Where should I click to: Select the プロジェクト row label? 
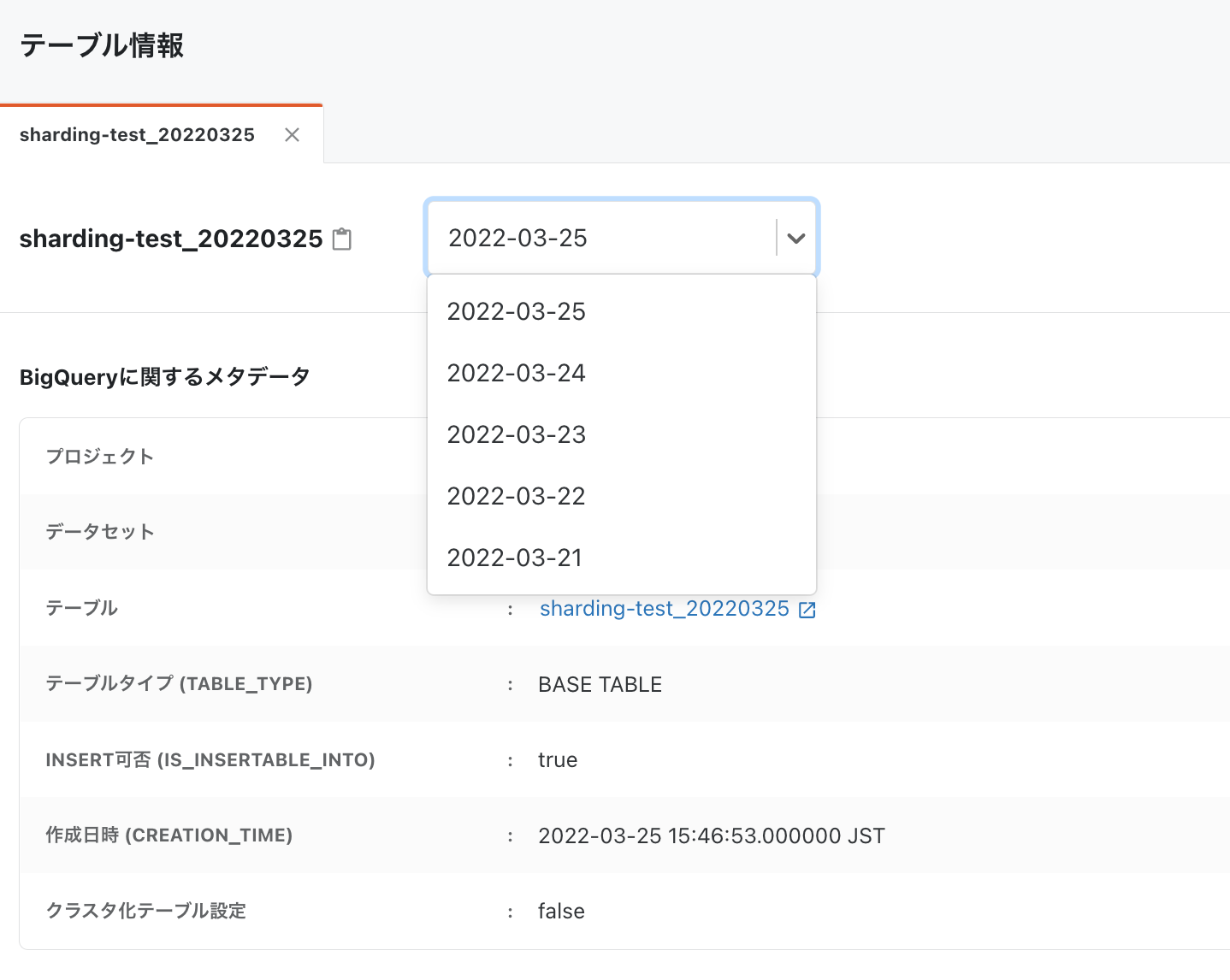tap(100, 457)
